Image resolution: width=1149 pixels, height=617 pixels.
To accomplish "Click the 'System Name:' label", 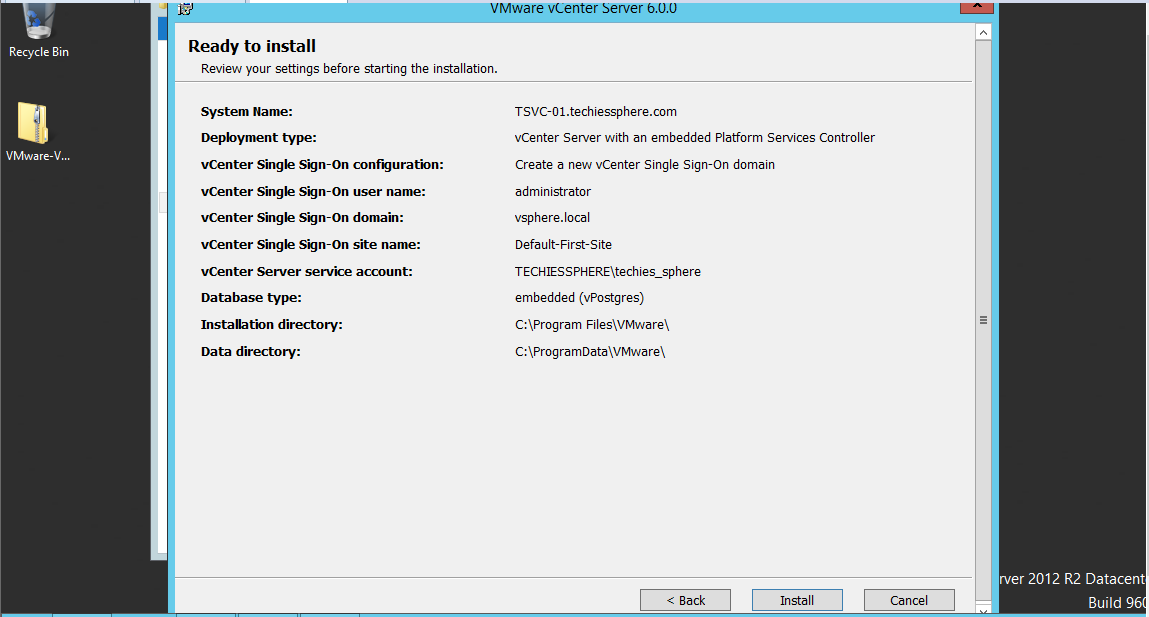I will pyautogui.click(x=246, y=111).
